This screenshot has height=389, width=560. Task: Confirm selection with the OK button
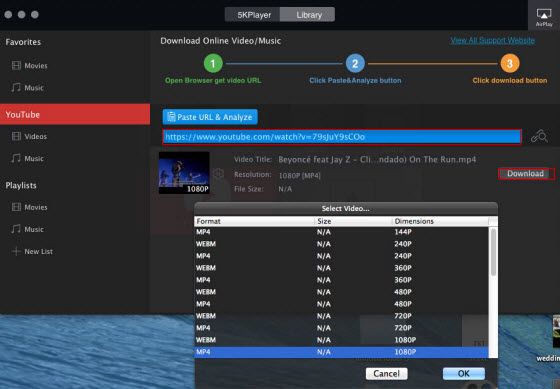(x=464, y=374)
